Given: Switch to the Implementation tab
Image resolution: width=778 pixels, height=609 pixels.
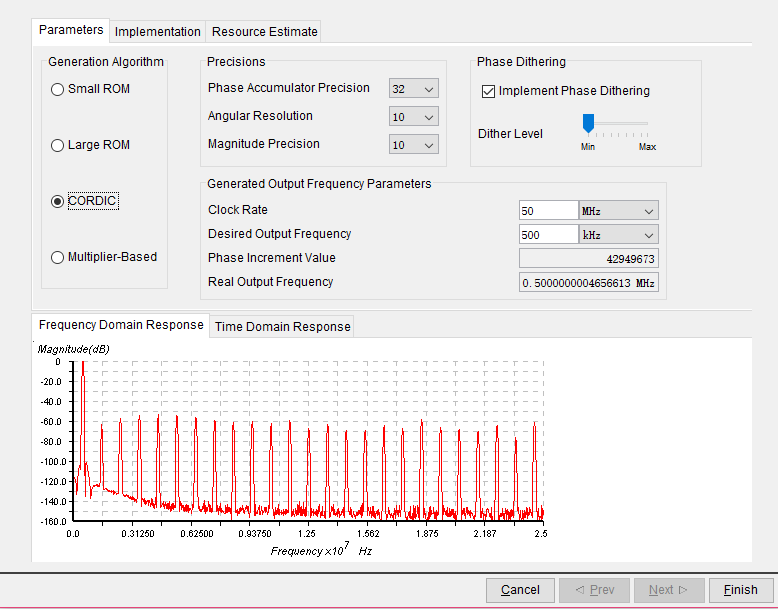Looking at the screenshot, I should (157, 31).
